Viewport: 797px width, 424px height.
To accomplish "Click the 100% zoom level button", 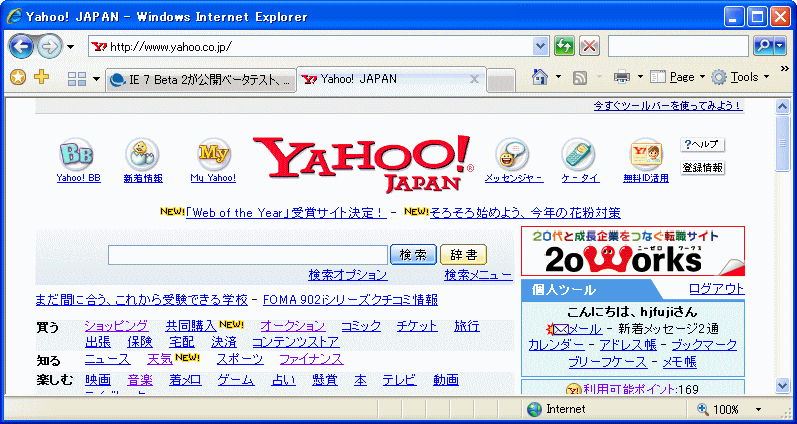I will (719, 409).
